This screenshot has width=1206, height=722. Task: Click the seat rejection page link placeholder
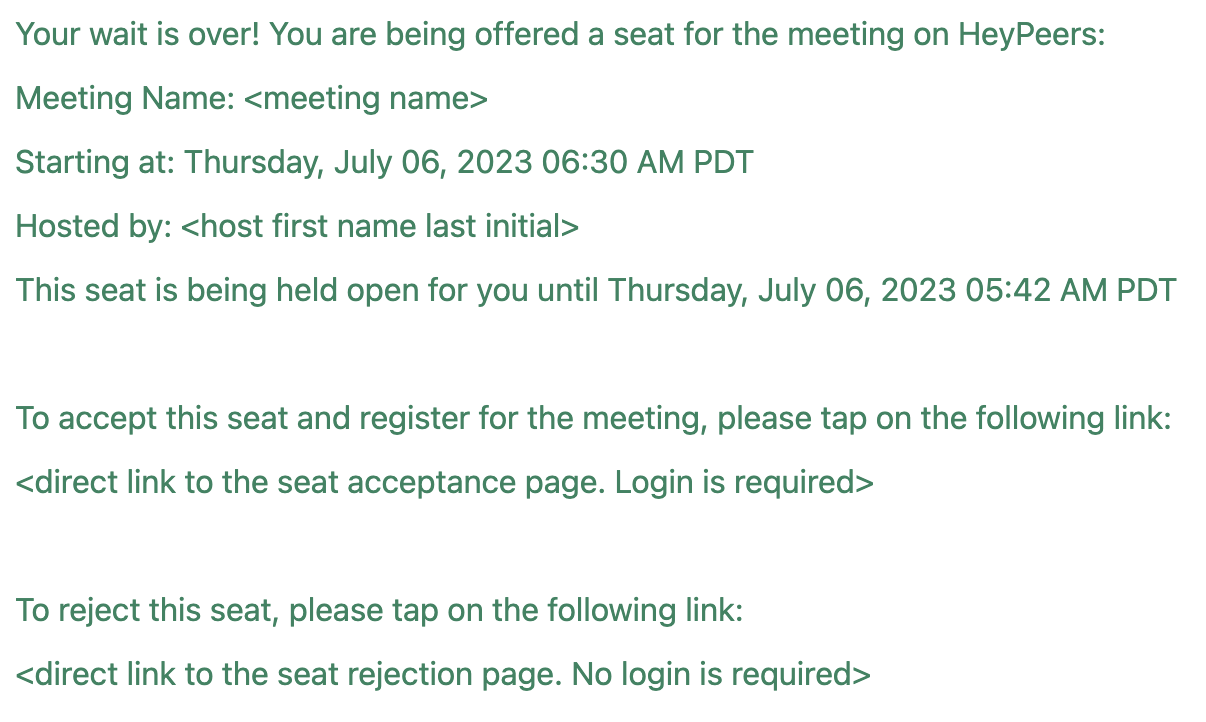click(x=443, y=674)
